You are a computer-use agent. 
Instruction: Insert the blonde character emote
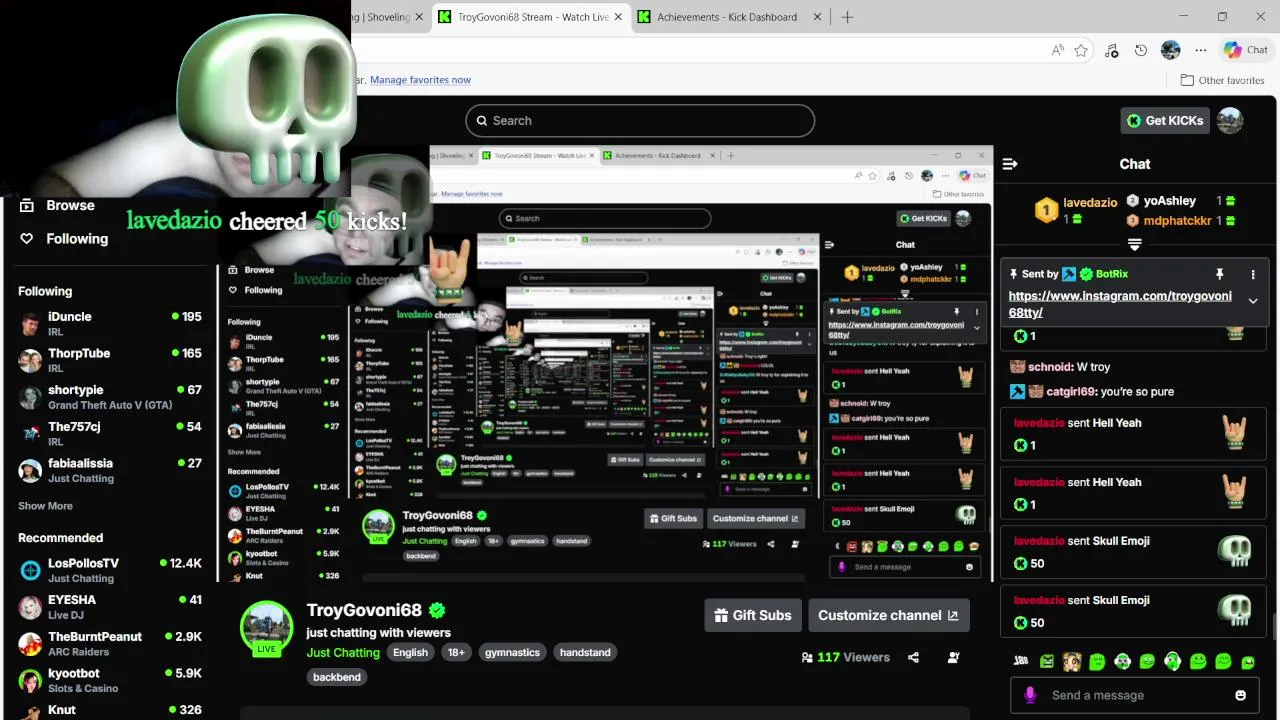(1072, 661)
